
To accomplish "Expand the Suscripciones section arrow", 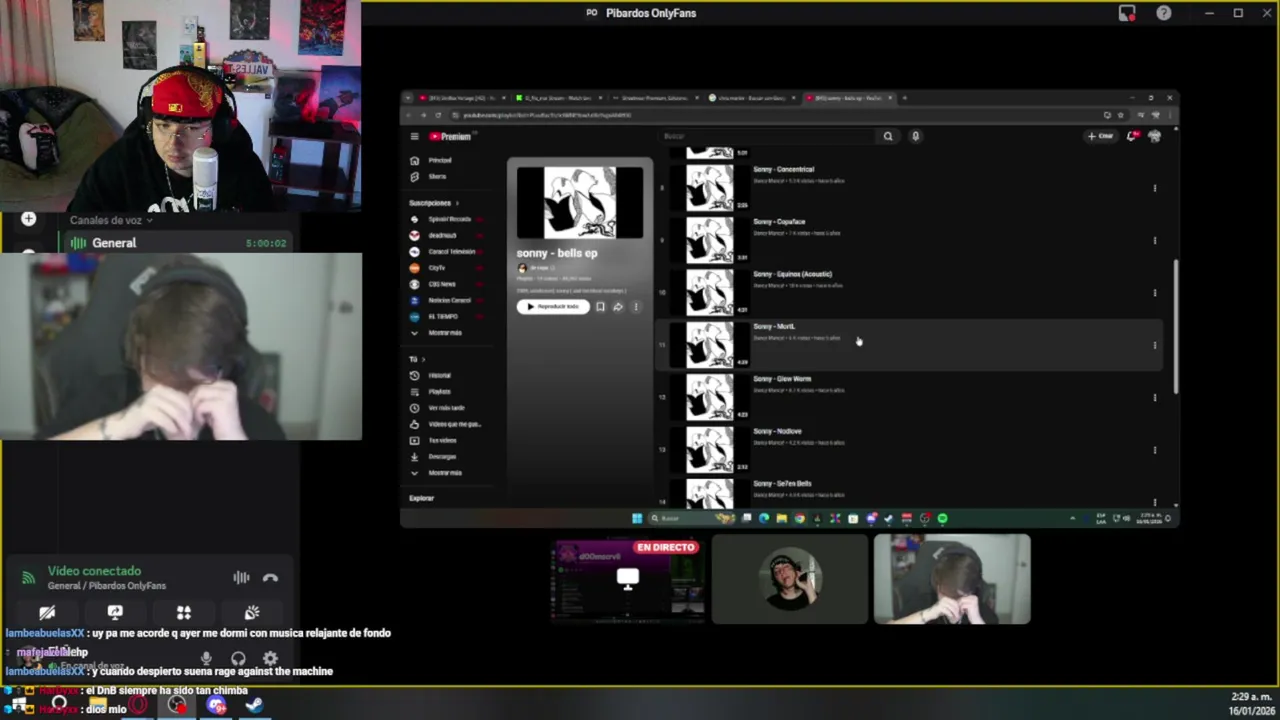I will click(x=457, y=203).
